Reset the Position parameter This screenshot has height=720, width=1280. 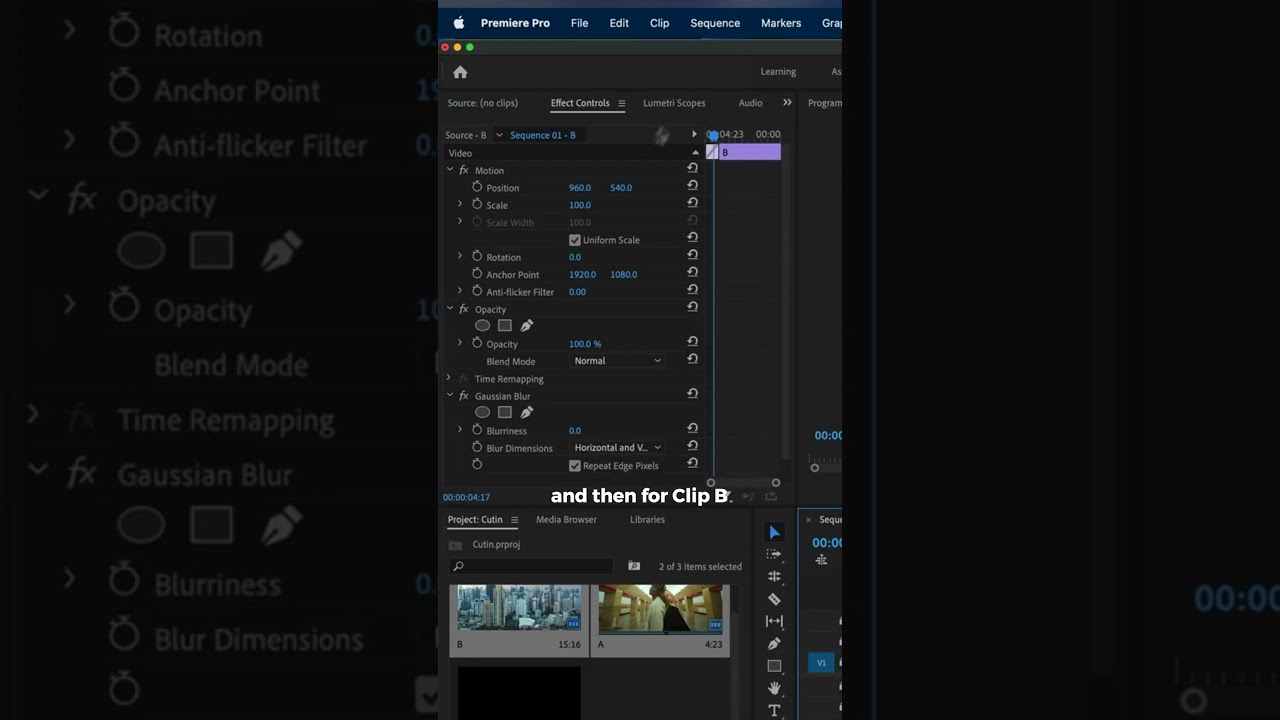click(x=692, y=186)
